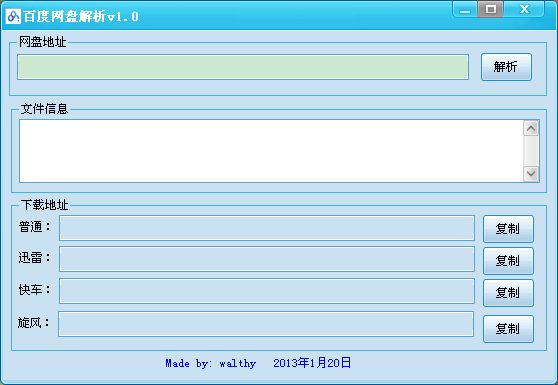
Task: Copy the 快车 download link with 复制
Action: pyautogui.click(x=508, y=293)
